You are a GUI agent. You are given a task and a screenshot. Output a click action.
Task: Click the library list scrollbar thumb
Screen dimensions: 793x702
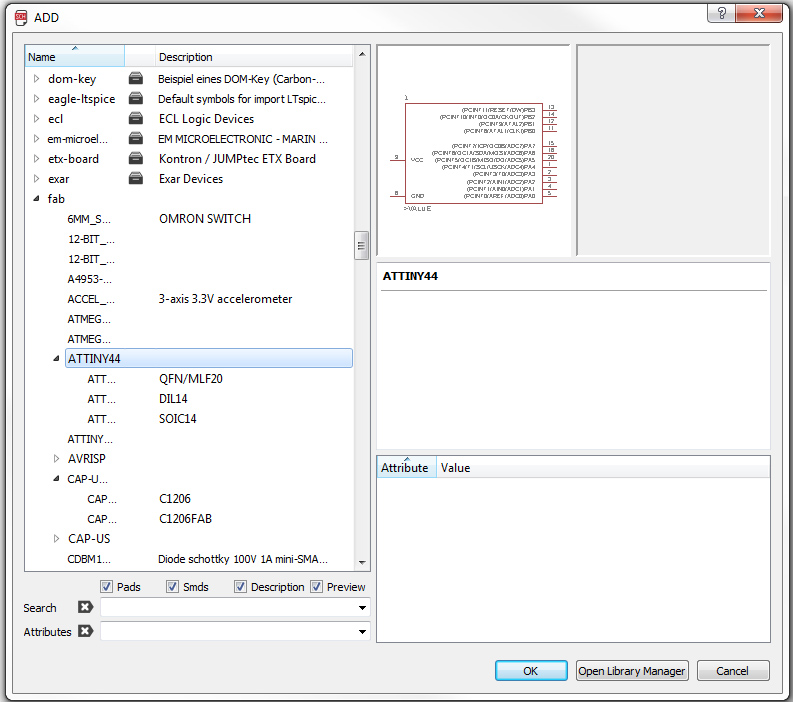tap(361, 245)
